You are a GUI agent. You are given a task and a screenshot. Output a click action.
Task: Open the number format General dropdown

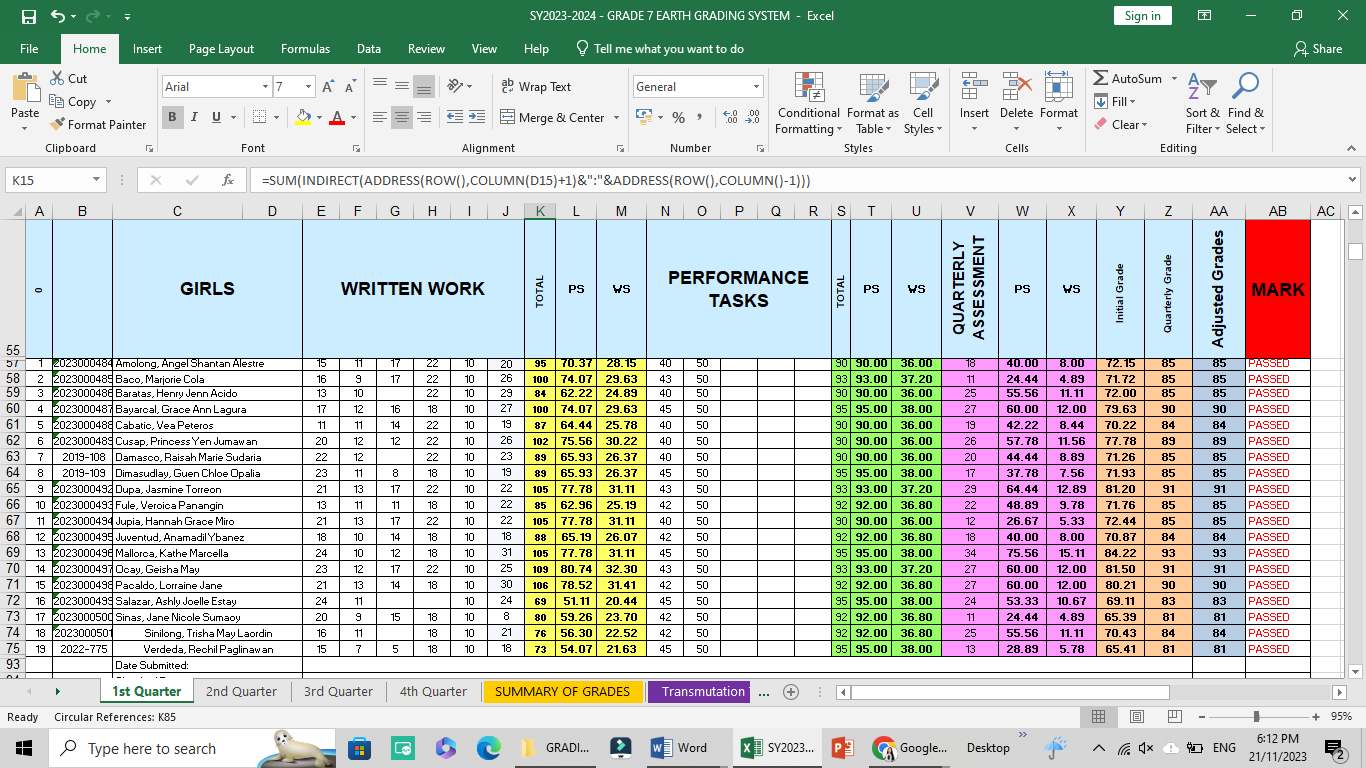point(756,87)
